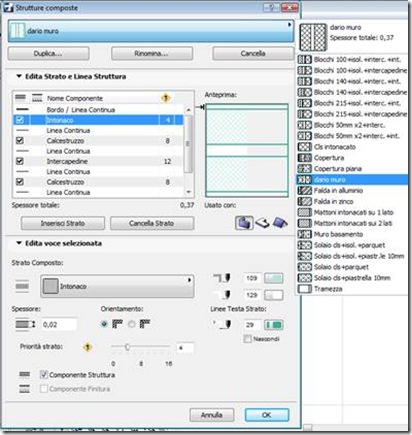Select Muro basamento from the list
The image size is (412, 435).
338,234
